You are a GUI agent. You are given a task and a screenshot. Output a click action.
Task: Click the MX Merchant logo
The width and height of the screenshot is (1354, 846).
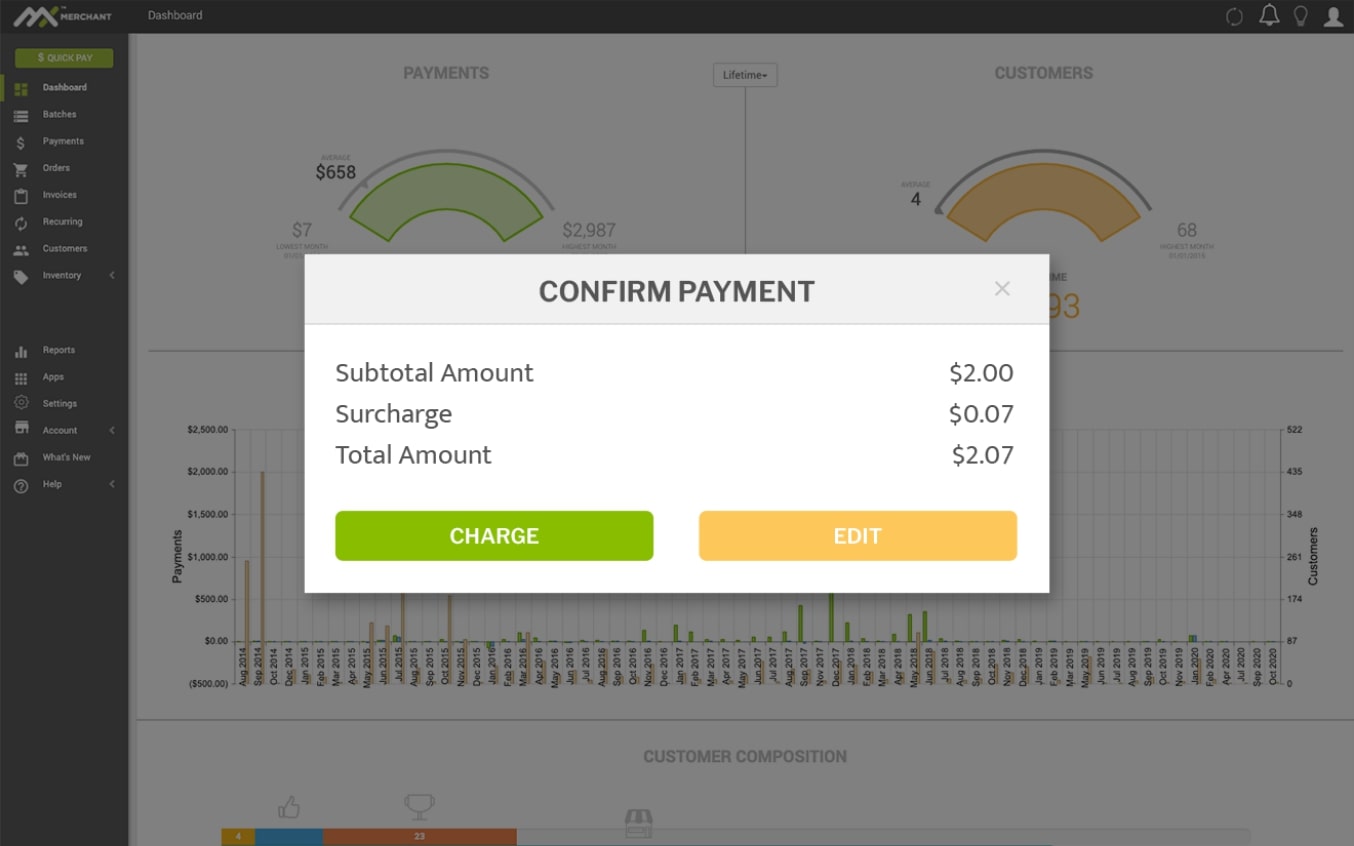click(62, 16)
